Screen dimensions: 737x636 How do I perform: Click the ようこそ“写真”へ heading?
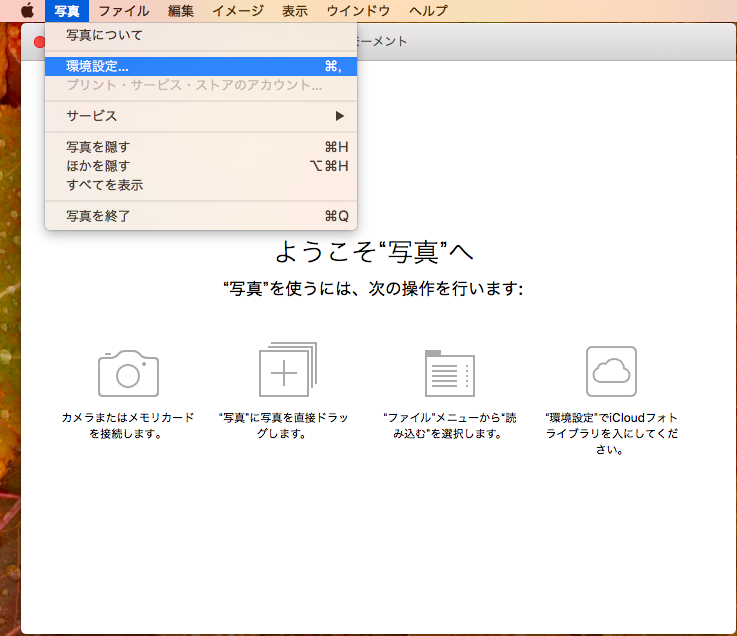pyautogui.click(x=374, y=251)
